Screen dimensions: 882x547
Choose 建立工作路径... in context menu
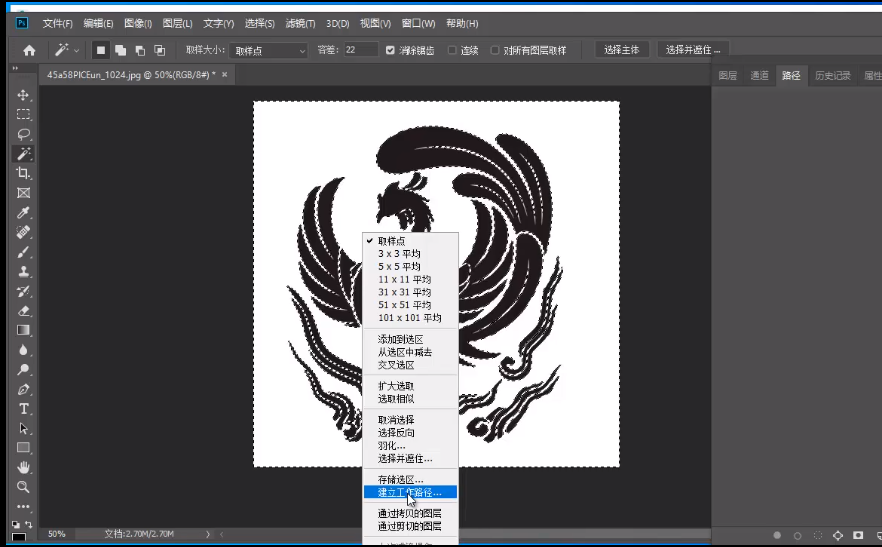coord(410,492)
